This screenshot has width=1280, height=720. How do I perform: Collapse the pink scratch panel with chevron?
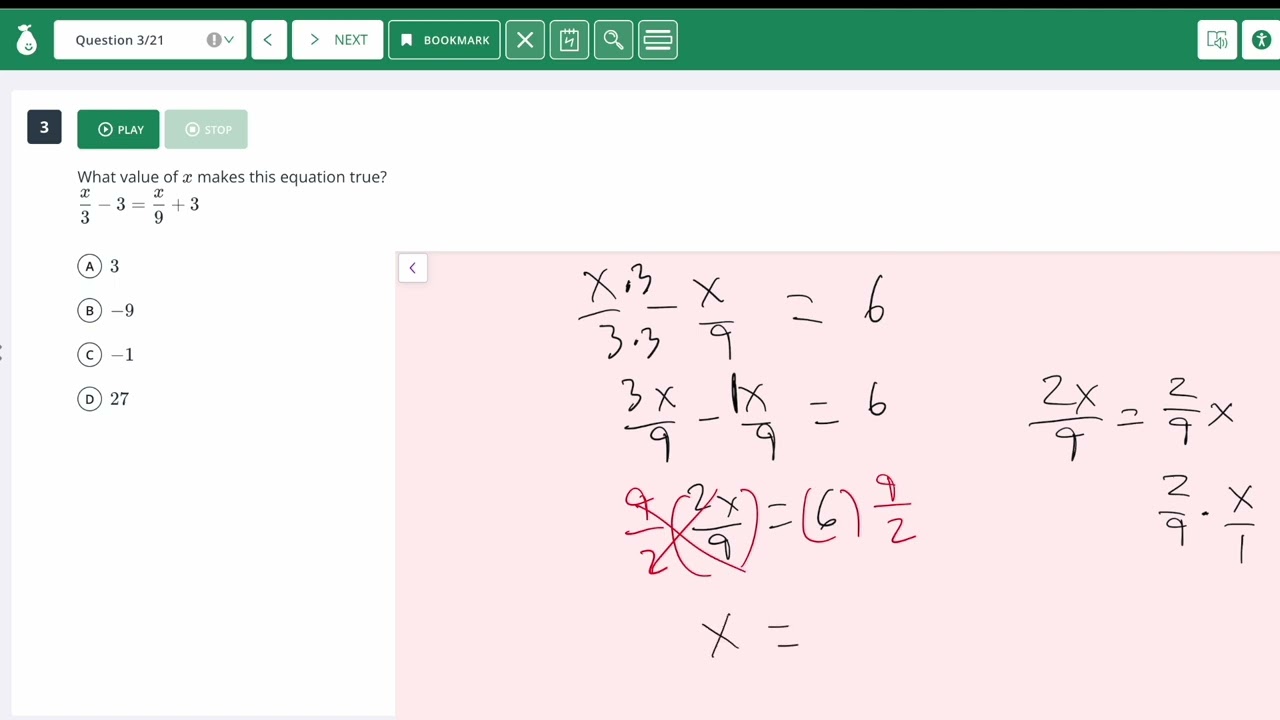point(412,268)
